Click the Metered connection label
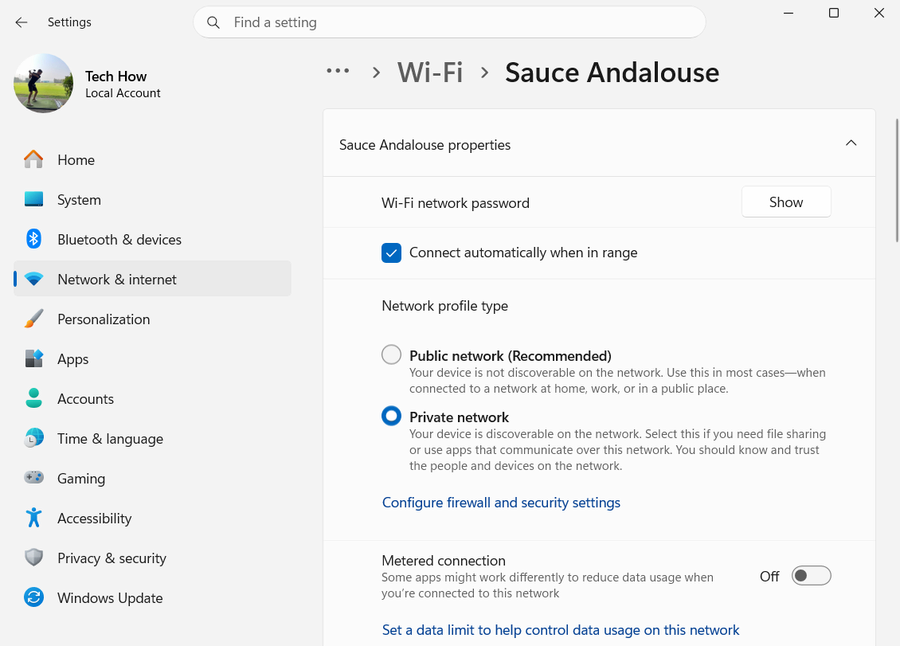Viewport: 900px width, 646px height. point(444,560)
